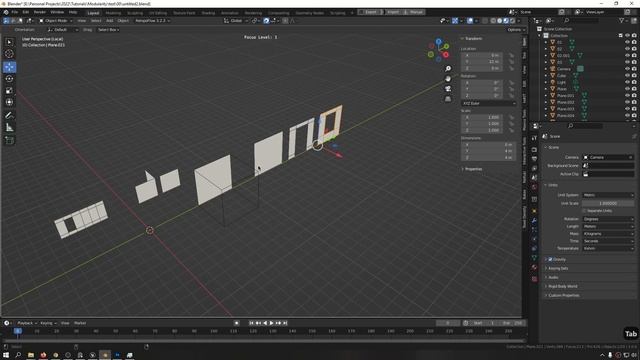Open the Mass Kilograms dropdown
The height and width of the screenshot is (360, 640).
pyautogui.click(x=608, y=234)
